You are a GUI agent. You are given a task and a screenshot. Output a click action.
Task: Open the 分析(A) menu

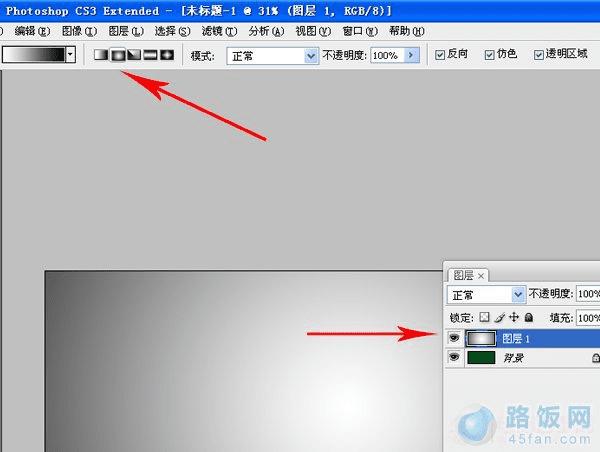(266, 31)
